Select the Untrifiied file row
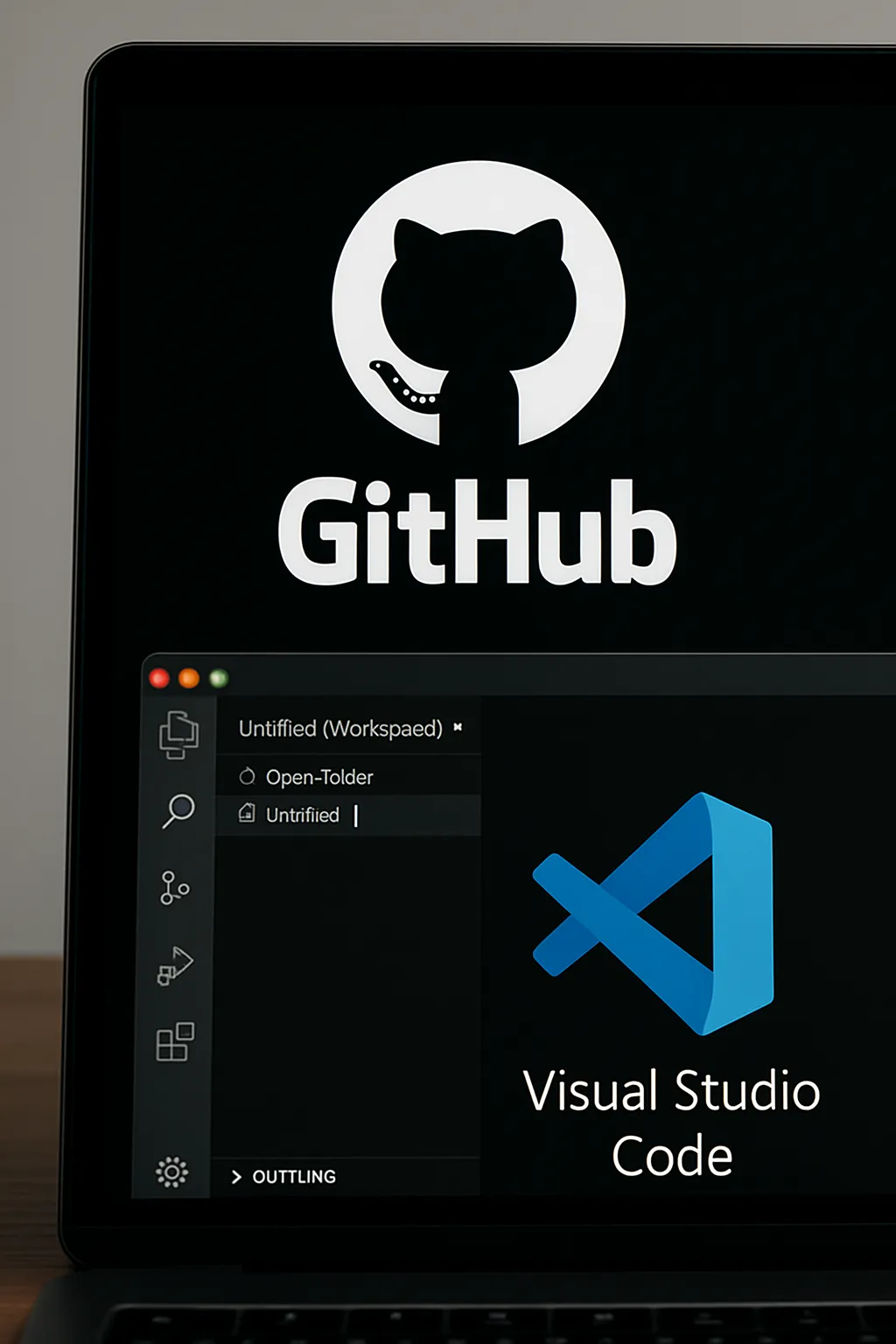896x1344 pixels. point(348,815)
